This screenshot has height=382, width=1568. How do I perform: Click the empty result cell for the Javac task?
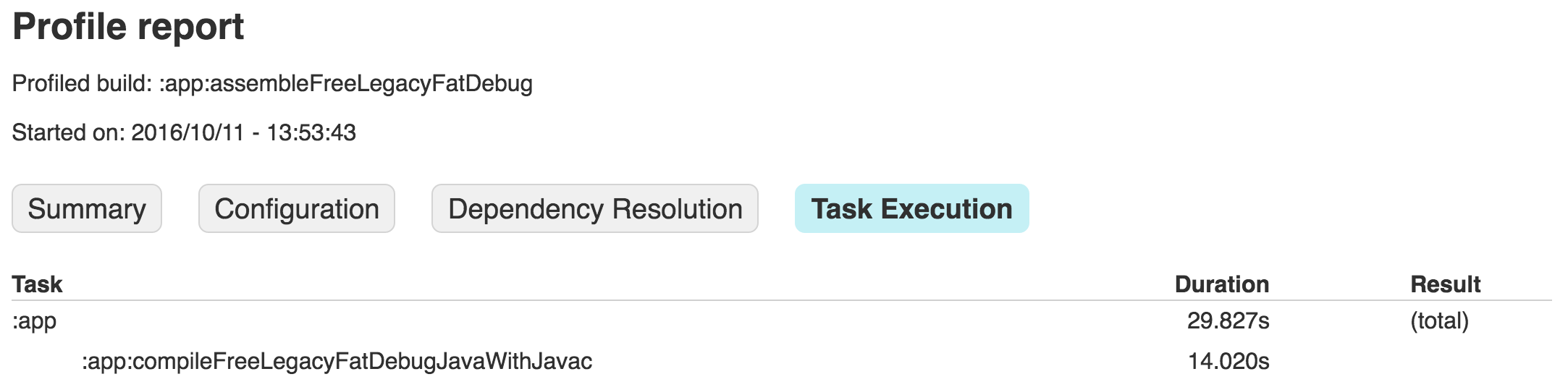pos(1445,361)
